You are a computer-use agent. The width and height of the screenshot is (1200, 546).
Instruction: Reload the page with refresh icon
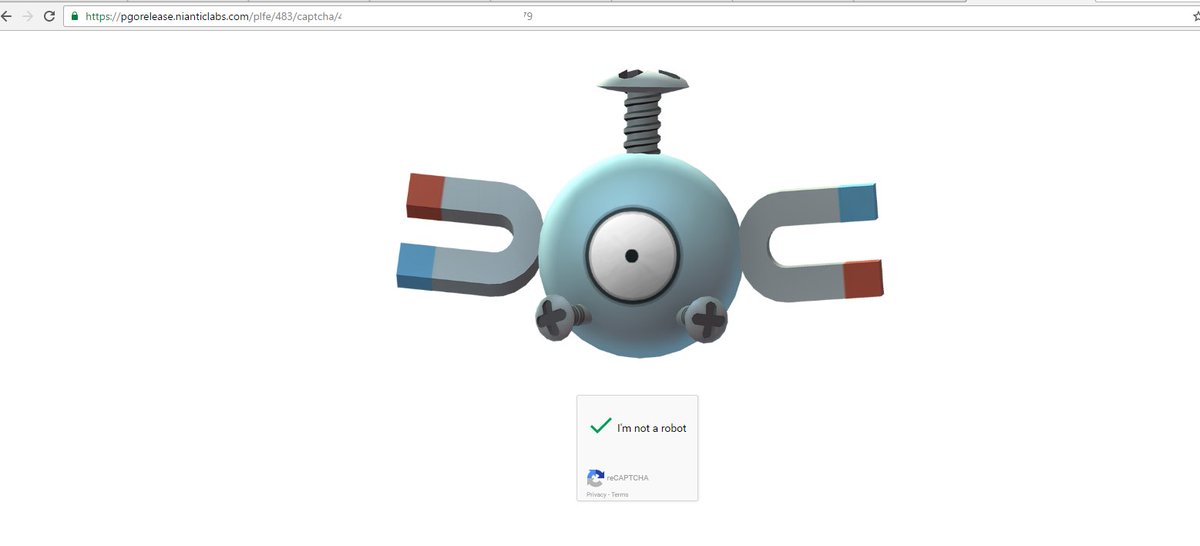coord(49,17)
